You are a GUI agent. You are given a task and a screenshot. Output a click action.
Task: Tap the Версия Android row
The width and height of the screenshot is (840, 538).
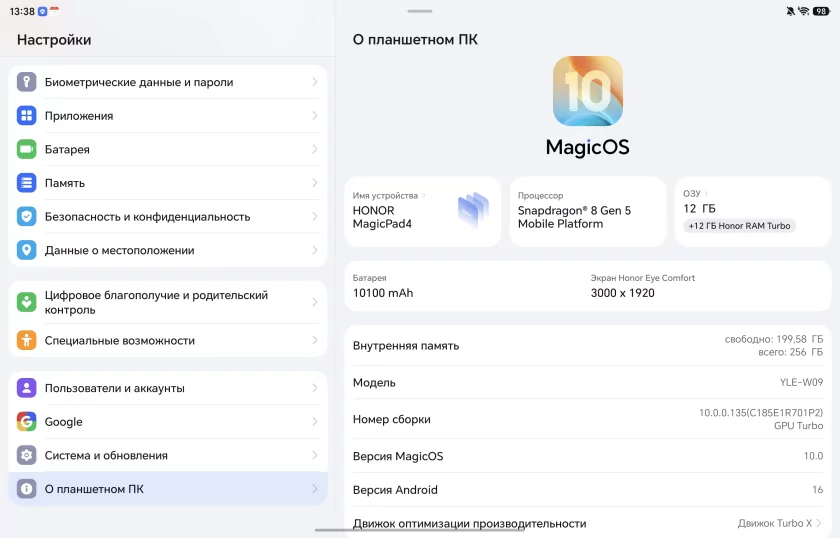588,490
